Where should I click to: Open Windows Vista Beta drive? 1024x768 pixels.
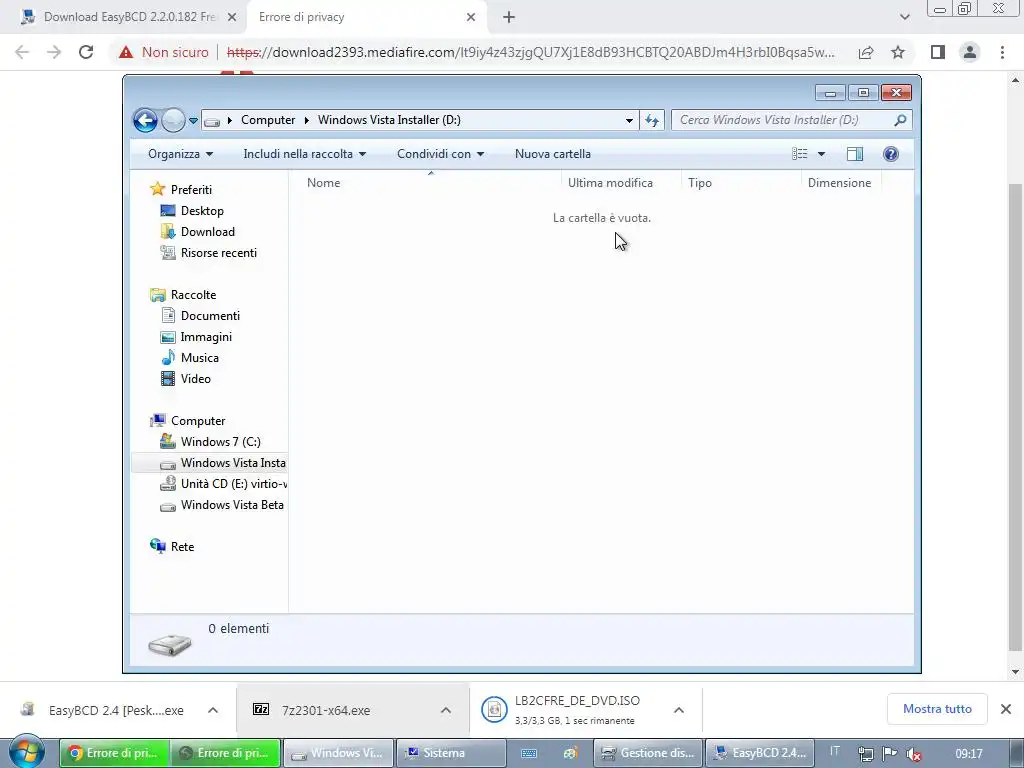223,505
